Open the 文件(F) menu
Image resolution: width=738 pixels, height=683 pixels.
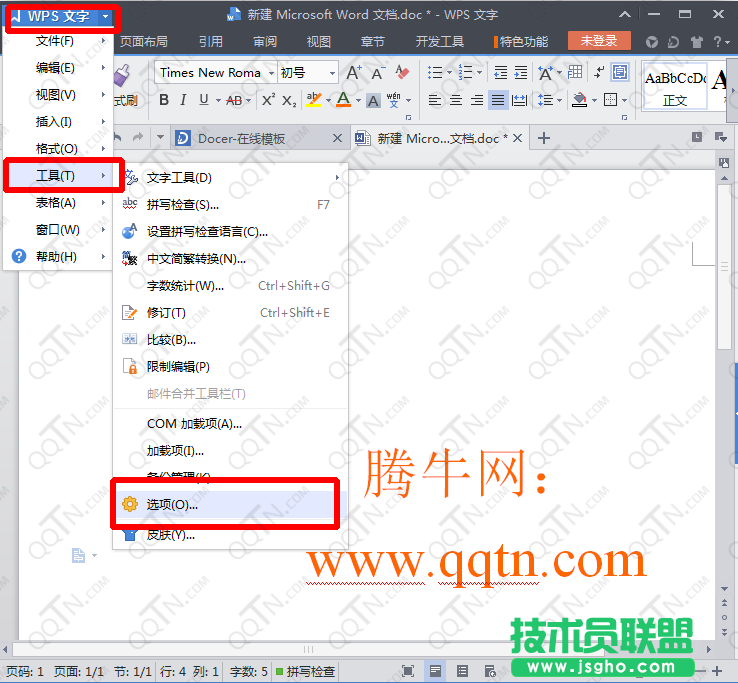[x=58, y=41]
